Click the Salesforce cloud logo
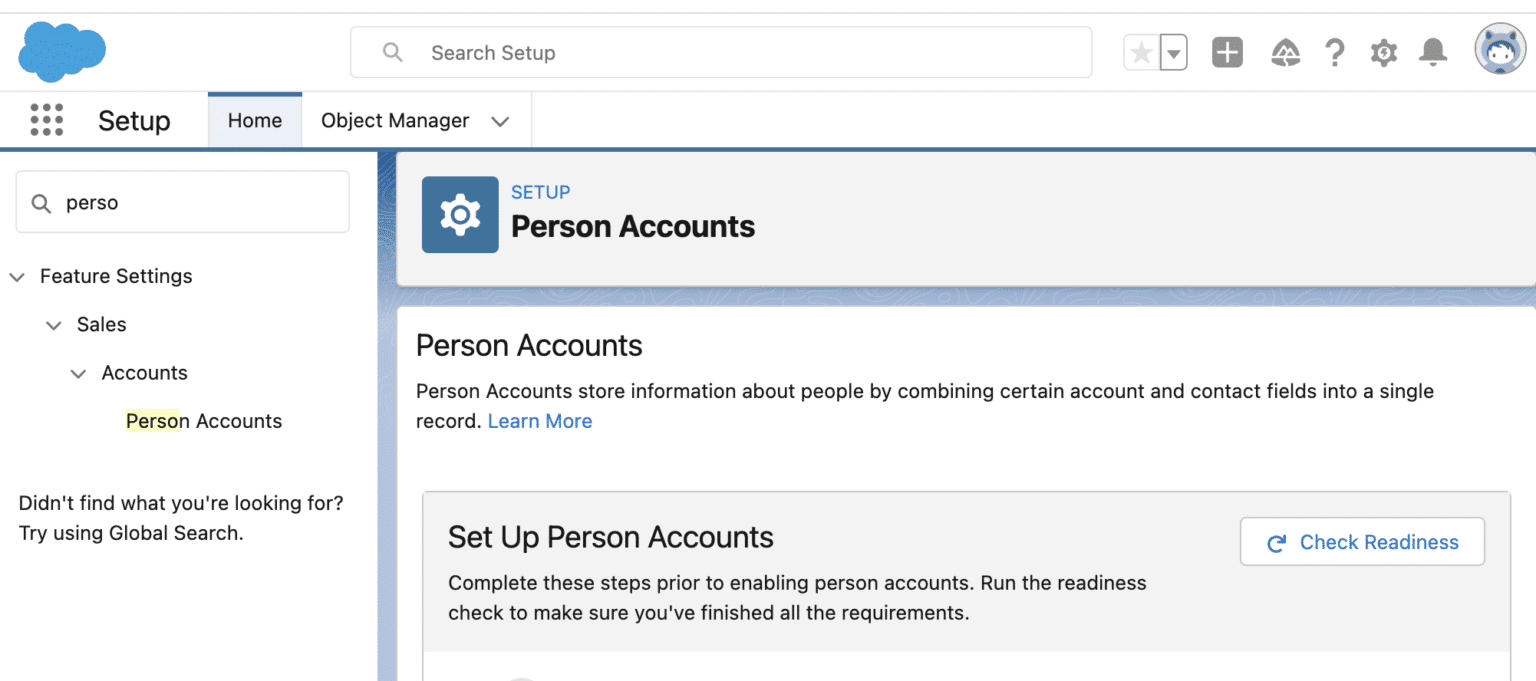This screenshot has width=1536, height=681. 61,51
